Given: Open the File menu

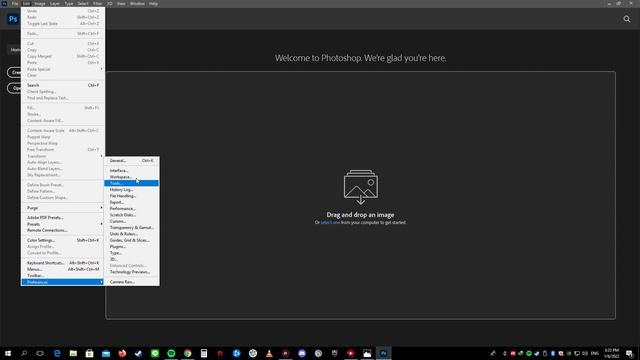Looking at the screenshot, I should click(15, 3).
